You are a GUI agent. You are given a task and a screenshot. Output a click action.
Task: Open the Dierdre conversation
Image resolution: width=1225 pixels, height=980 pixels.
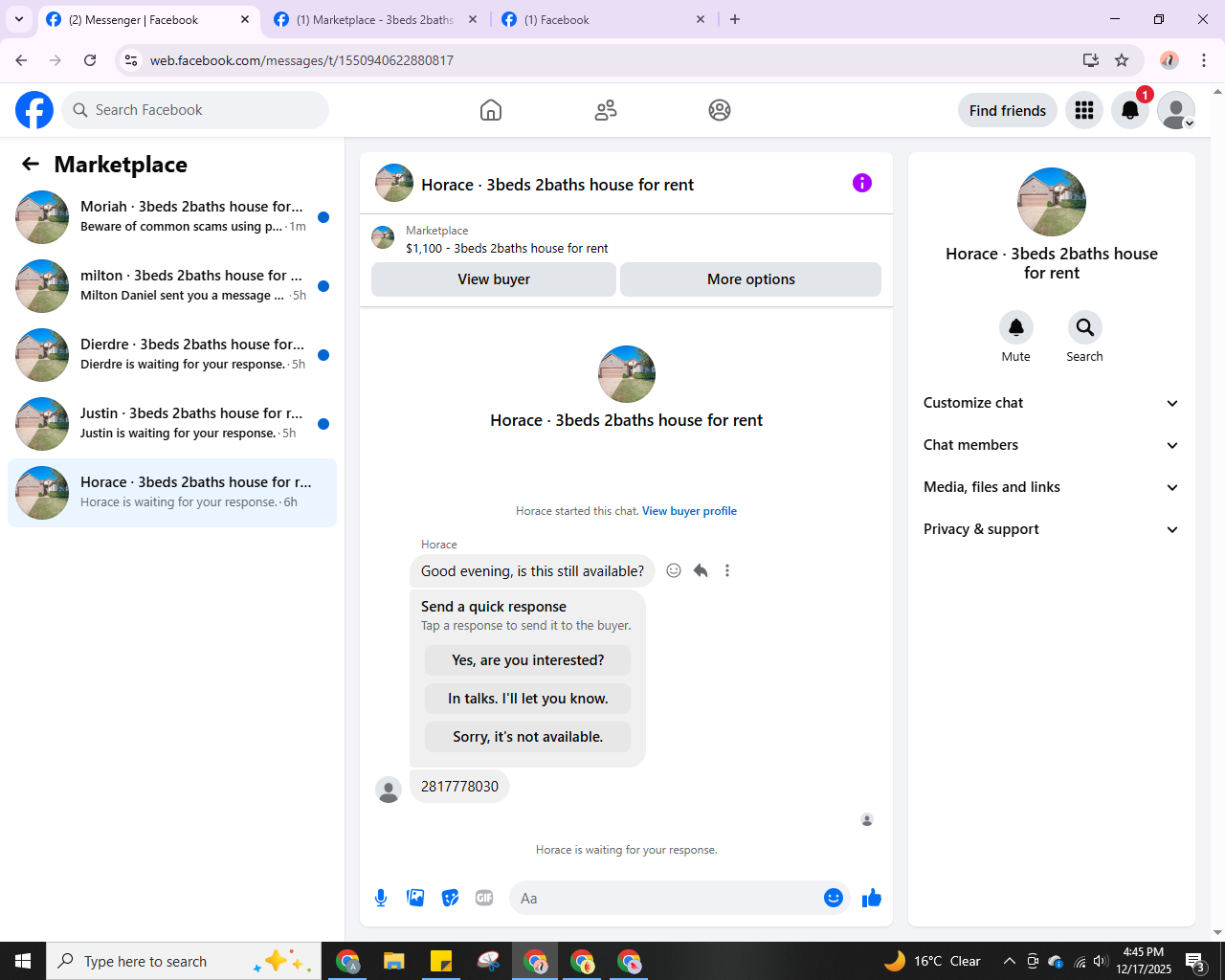coord(172,355)
